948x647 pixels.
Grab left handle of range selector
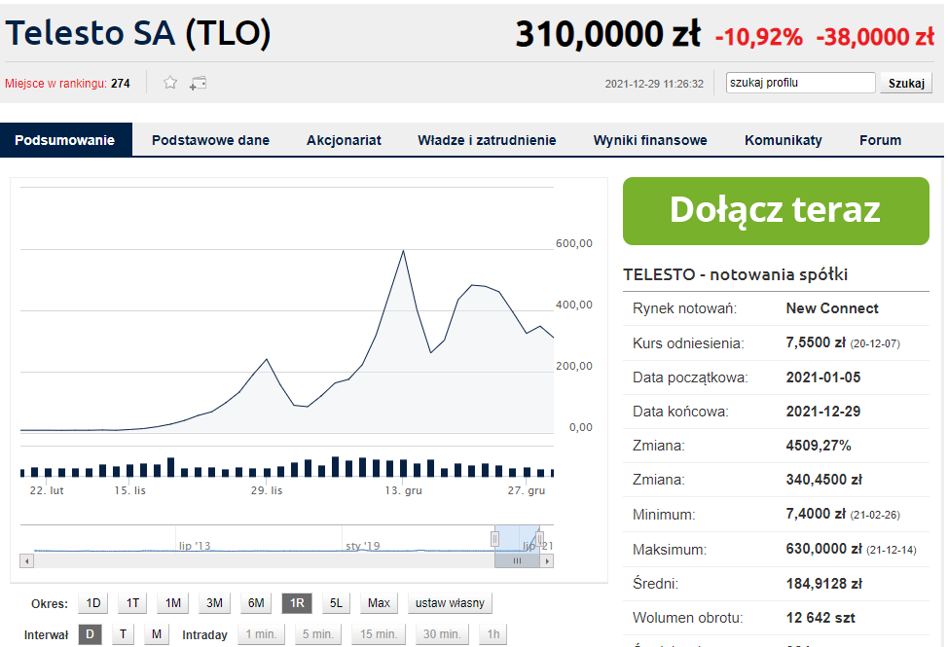495,538
